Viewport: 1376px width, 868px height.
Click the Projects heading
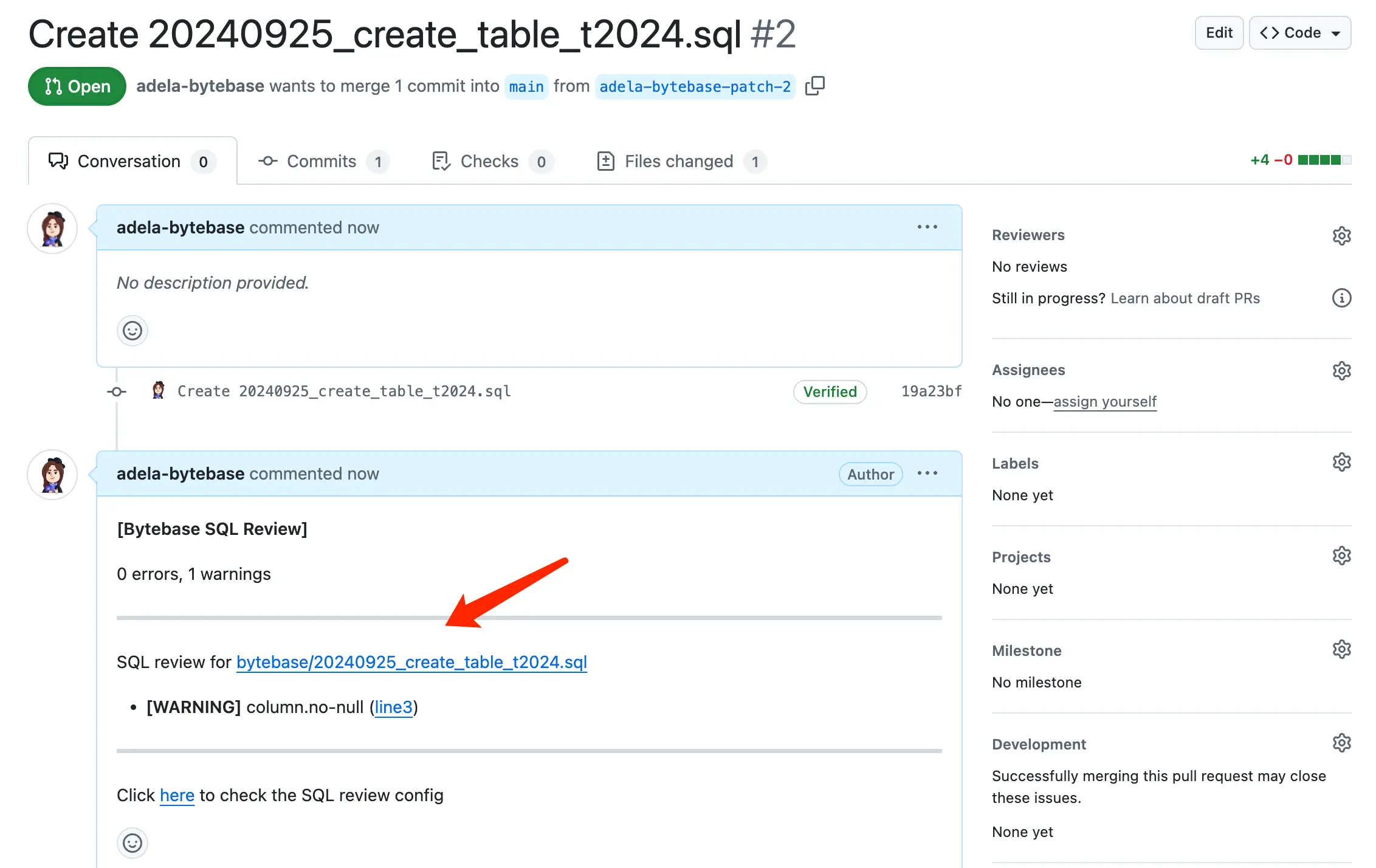(x=1021, y=557)
